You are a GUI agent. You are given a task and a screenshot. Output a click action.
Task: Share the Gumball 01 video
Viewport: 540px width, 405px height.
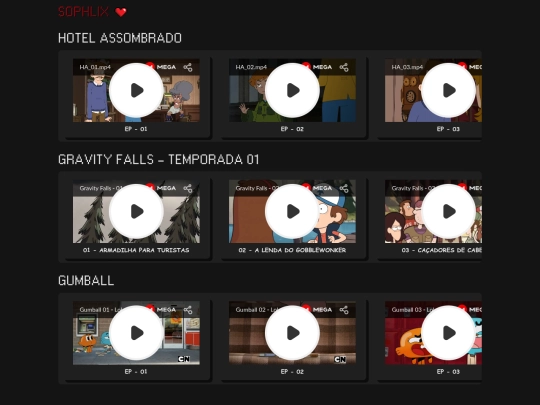(188, 310)
